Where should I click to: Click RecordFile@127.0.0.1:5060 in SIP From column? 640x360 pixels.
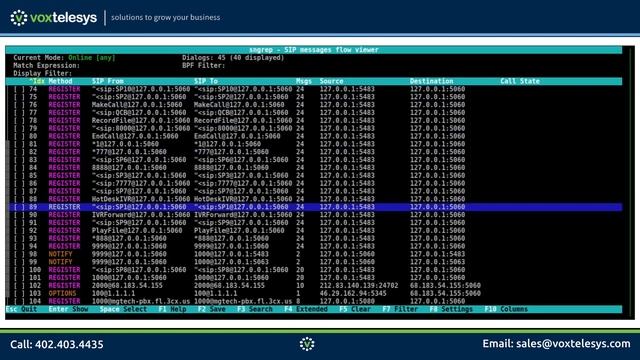pyautogui.click(x=141, y=120)
